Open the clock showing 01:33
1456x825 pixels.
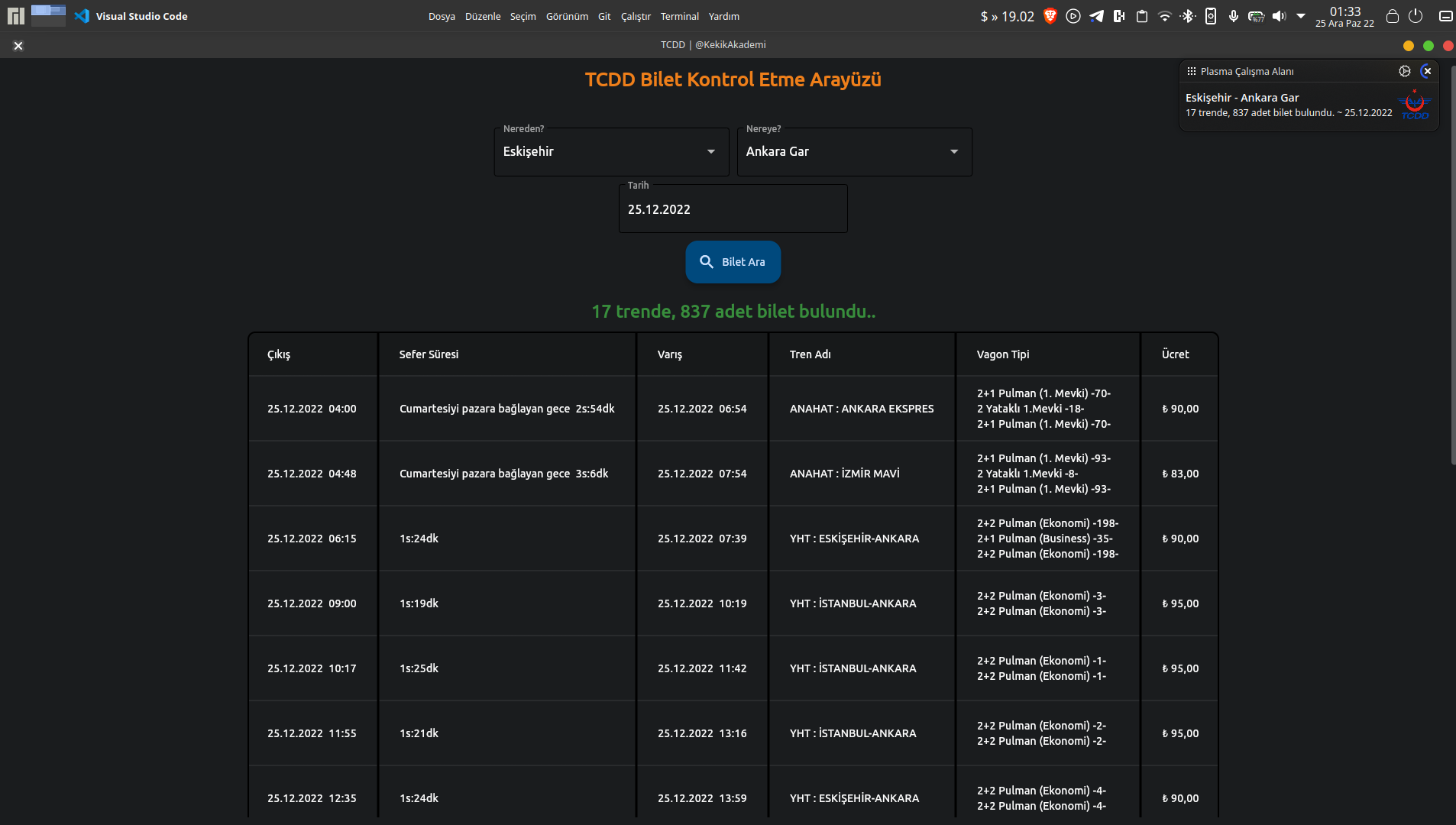[x=1344, y=16]
